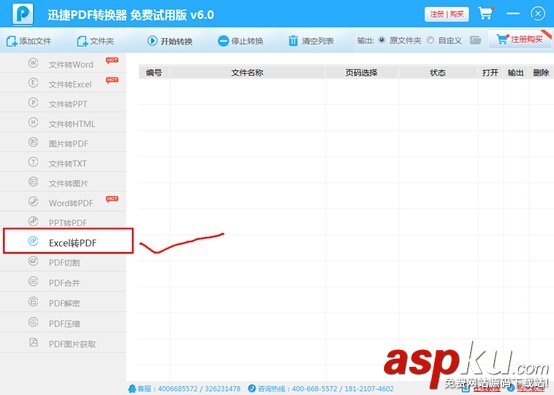554x395 pixels.
Task: Select the Excel转PDF entry
Action: pyautogui.click(x=68, y=241)
